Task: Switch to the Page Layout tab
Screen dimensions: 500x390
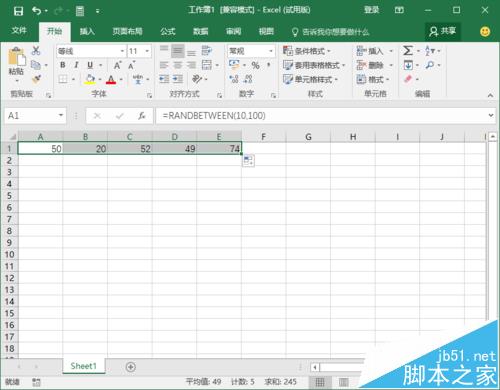Action: tap(127, 31)
